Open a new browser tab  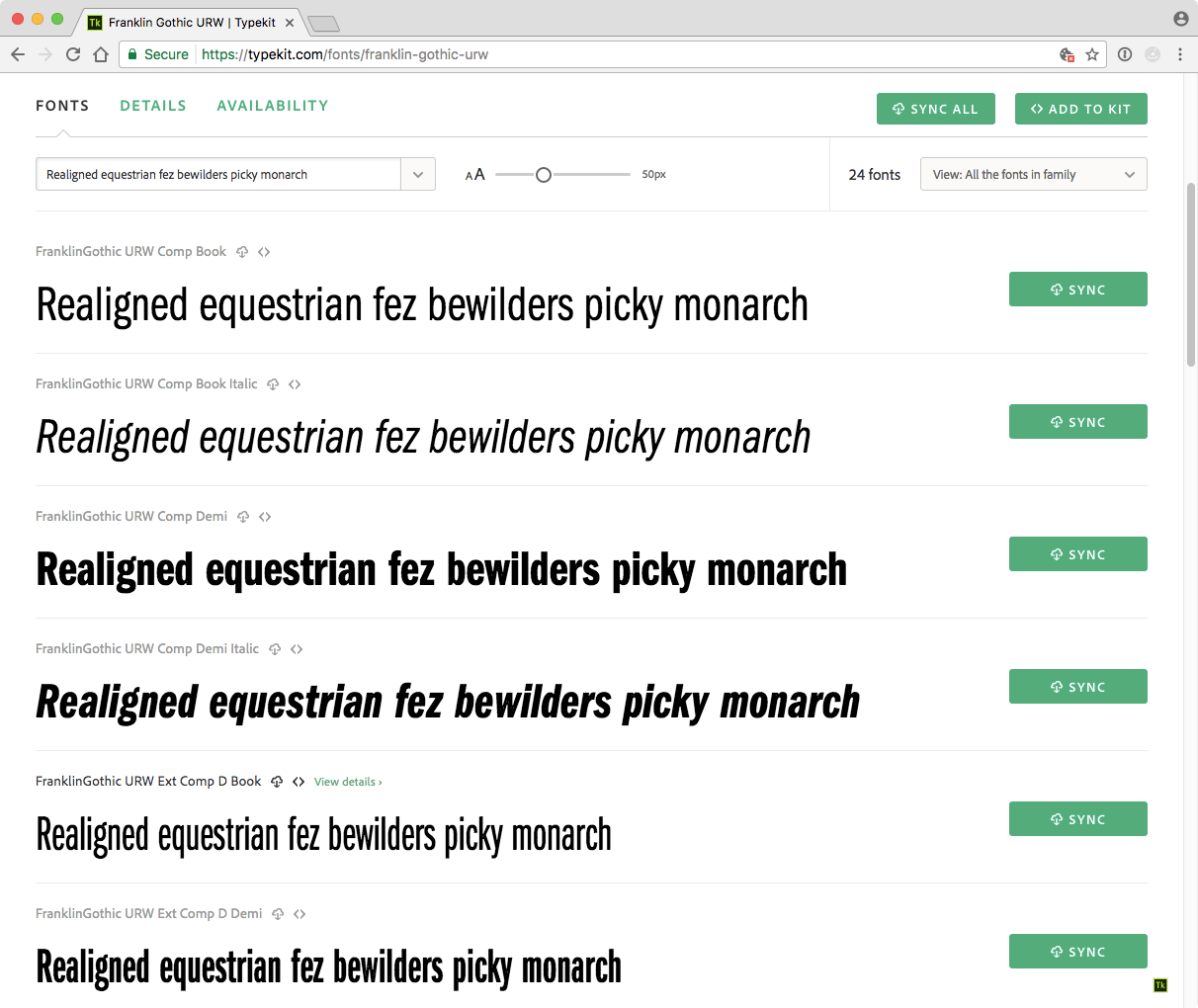tap(323, 24)
